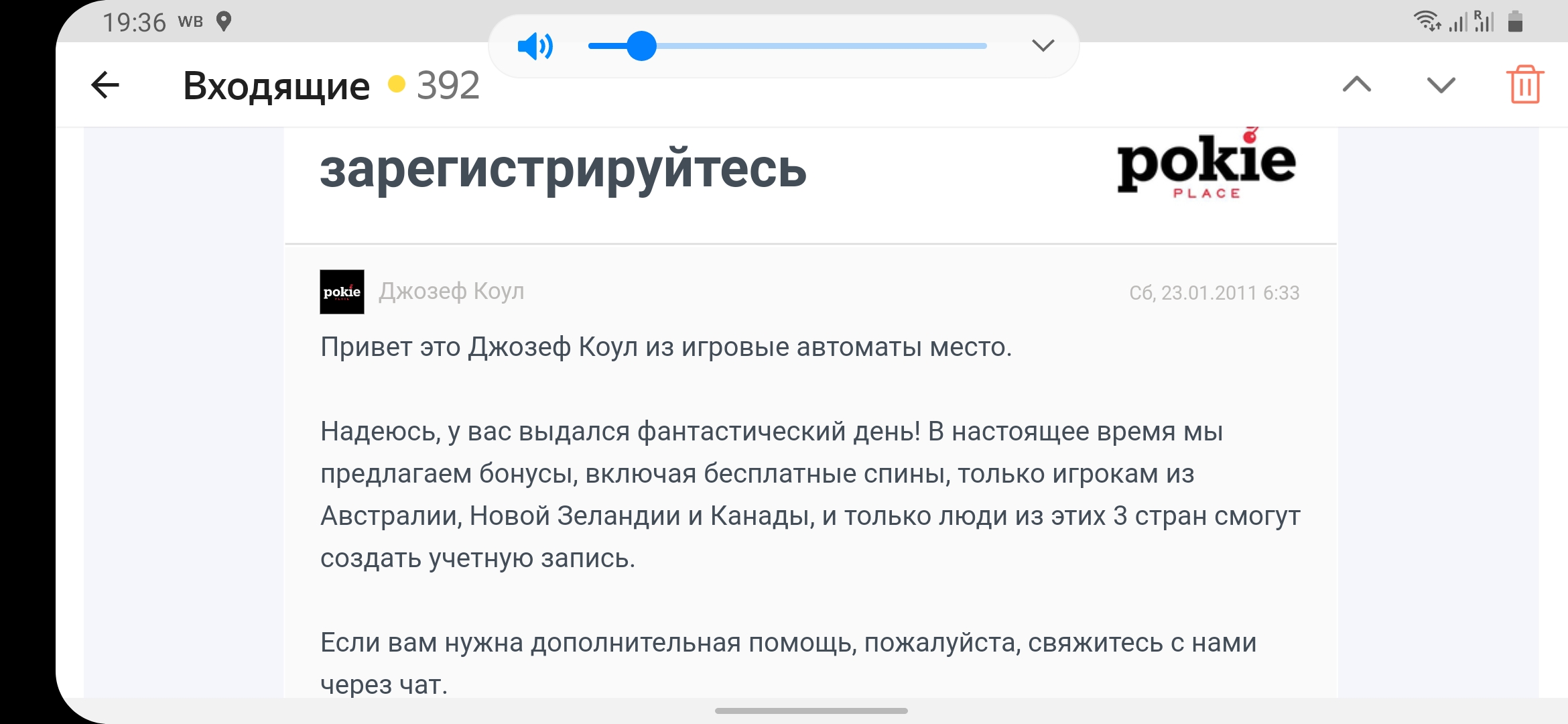Tap the Wi-Fi status icon
Image resolution: width=1568 pixels, height=724 pixels.
pyautogui.click(x=1426, y=21)
